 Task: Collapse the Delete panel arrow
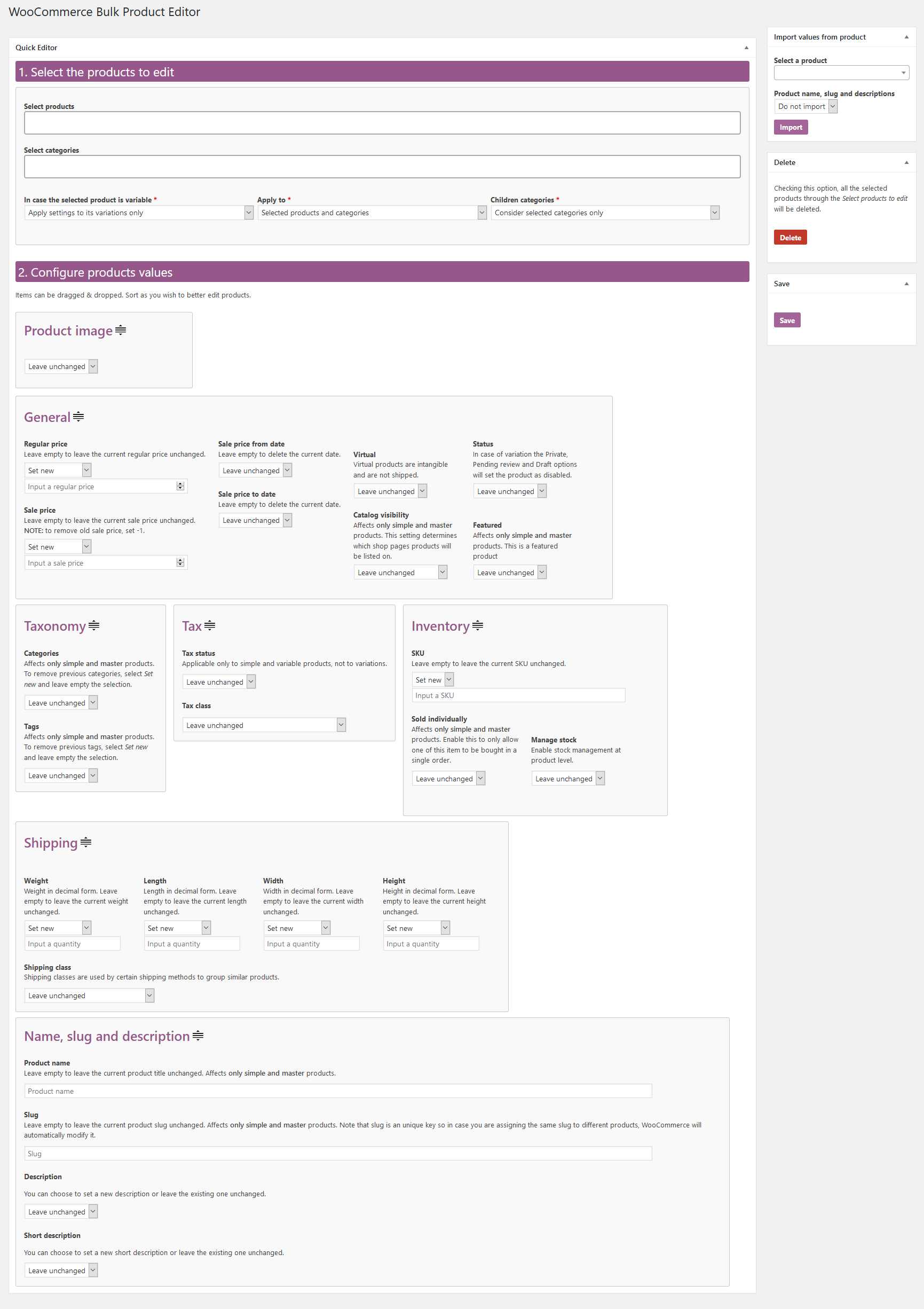[906, 162]
